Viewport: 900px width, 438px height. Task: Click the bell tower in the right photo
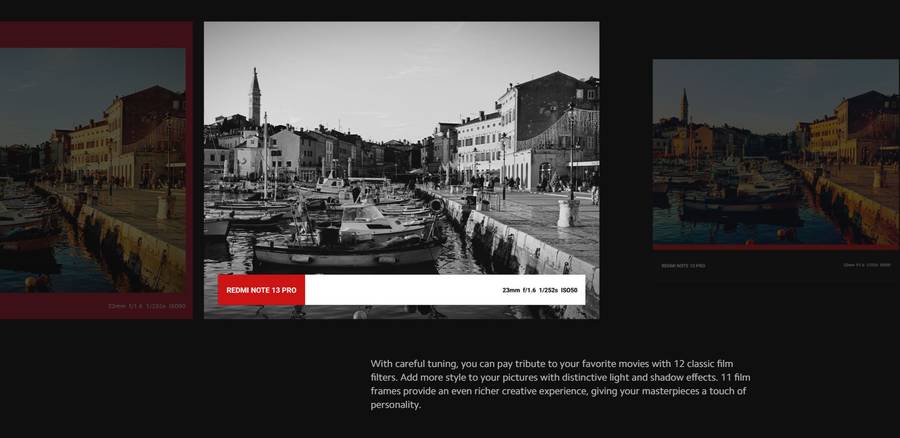coord(685,108)
